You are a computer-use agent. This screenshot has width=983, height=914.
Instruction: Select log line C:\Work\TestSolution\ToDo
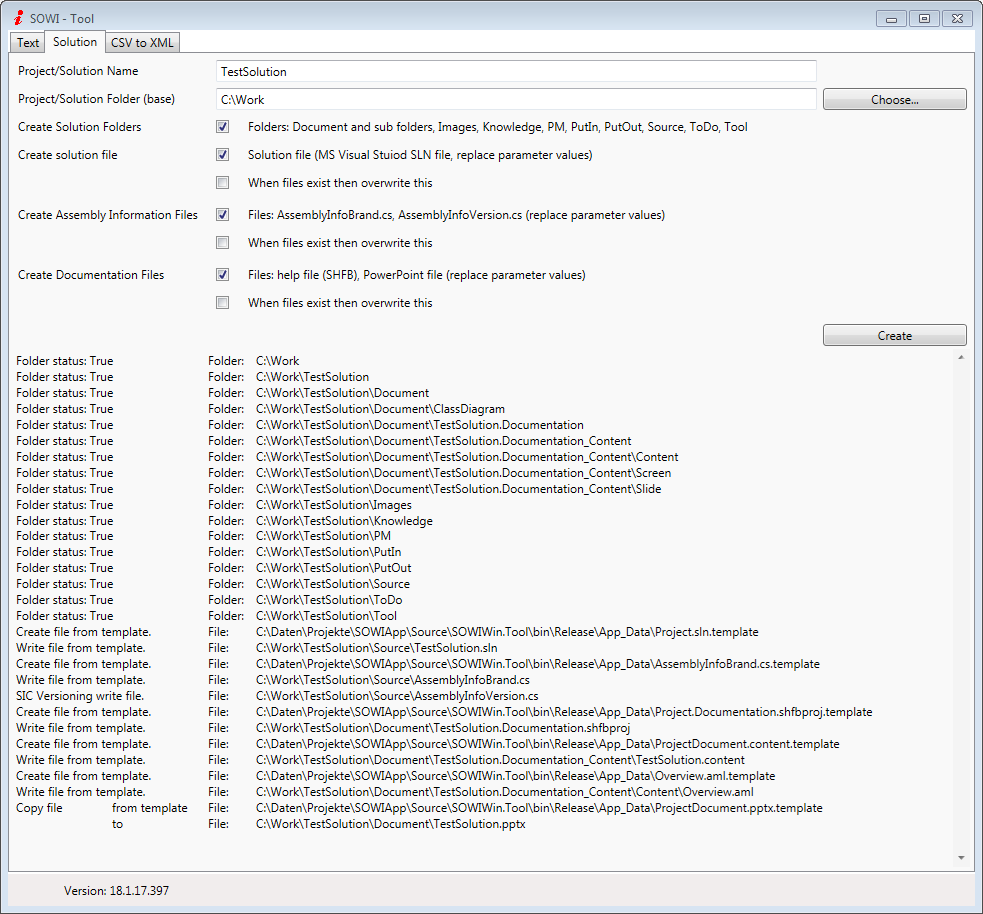[x=329, y=600]
